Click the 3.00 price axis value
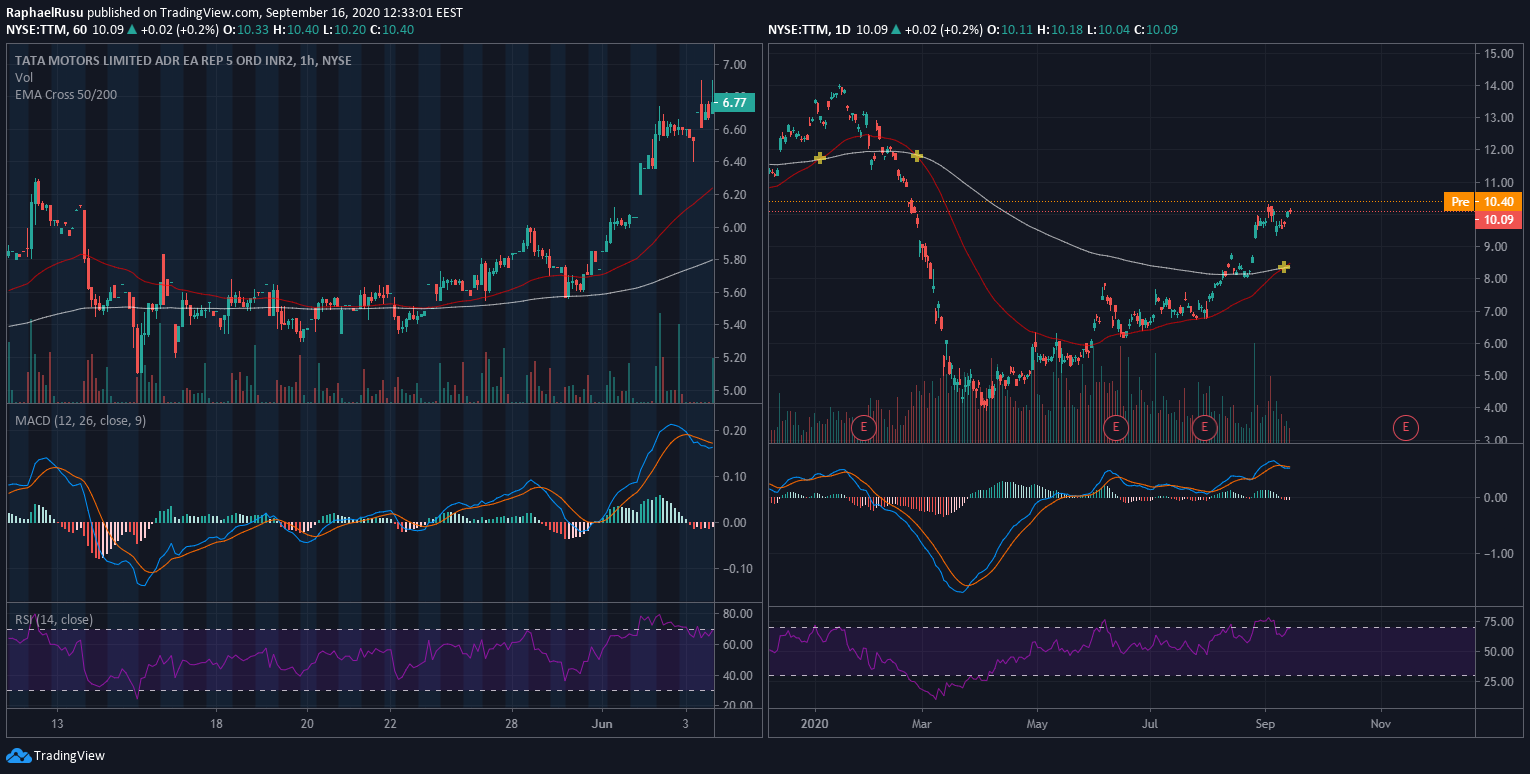 1497,440
